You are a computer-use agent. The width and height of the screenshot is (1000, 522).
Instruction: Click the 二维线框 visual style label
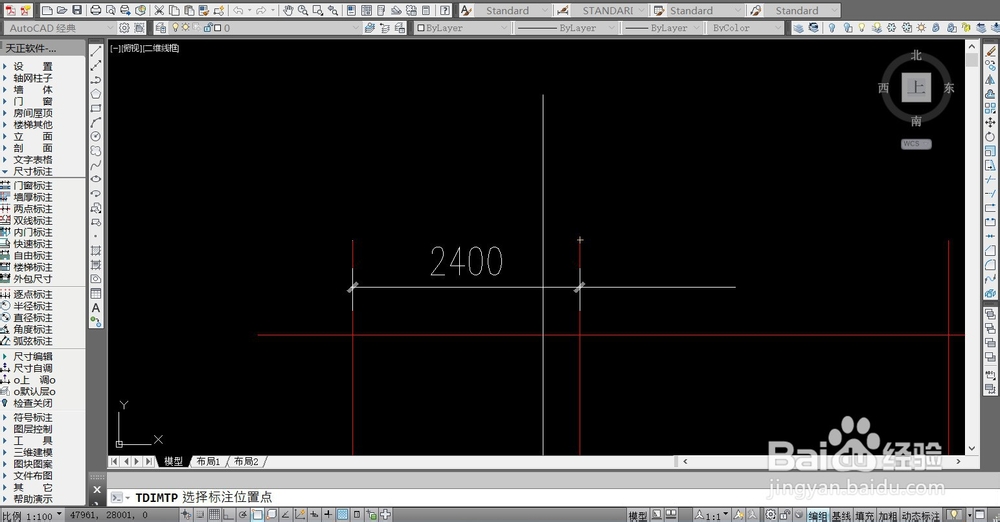161,48
